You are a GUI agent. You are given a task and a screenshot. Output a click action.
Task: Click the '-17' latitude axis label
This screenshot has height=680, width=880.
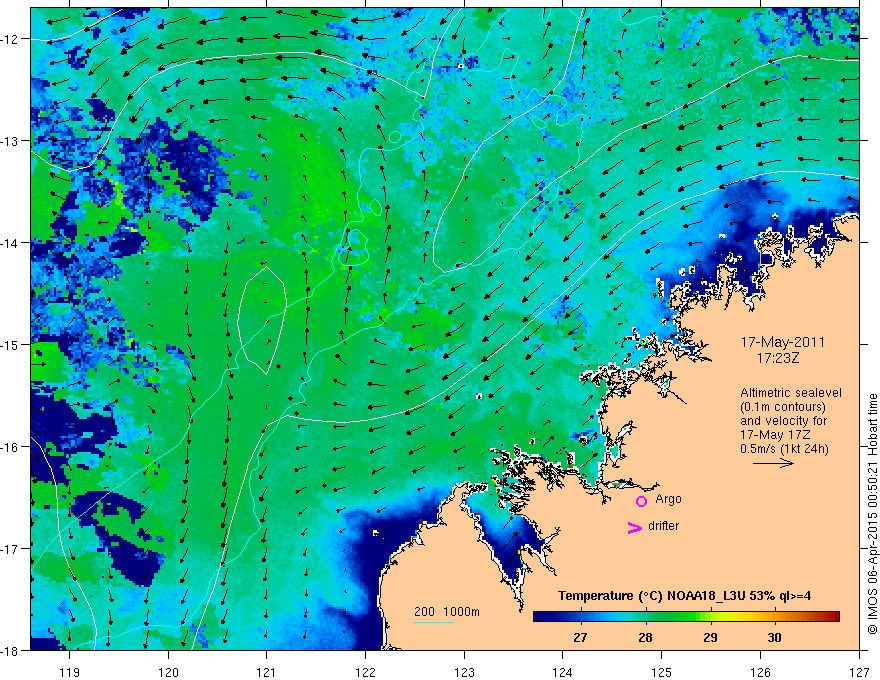(x=12, y=548)
